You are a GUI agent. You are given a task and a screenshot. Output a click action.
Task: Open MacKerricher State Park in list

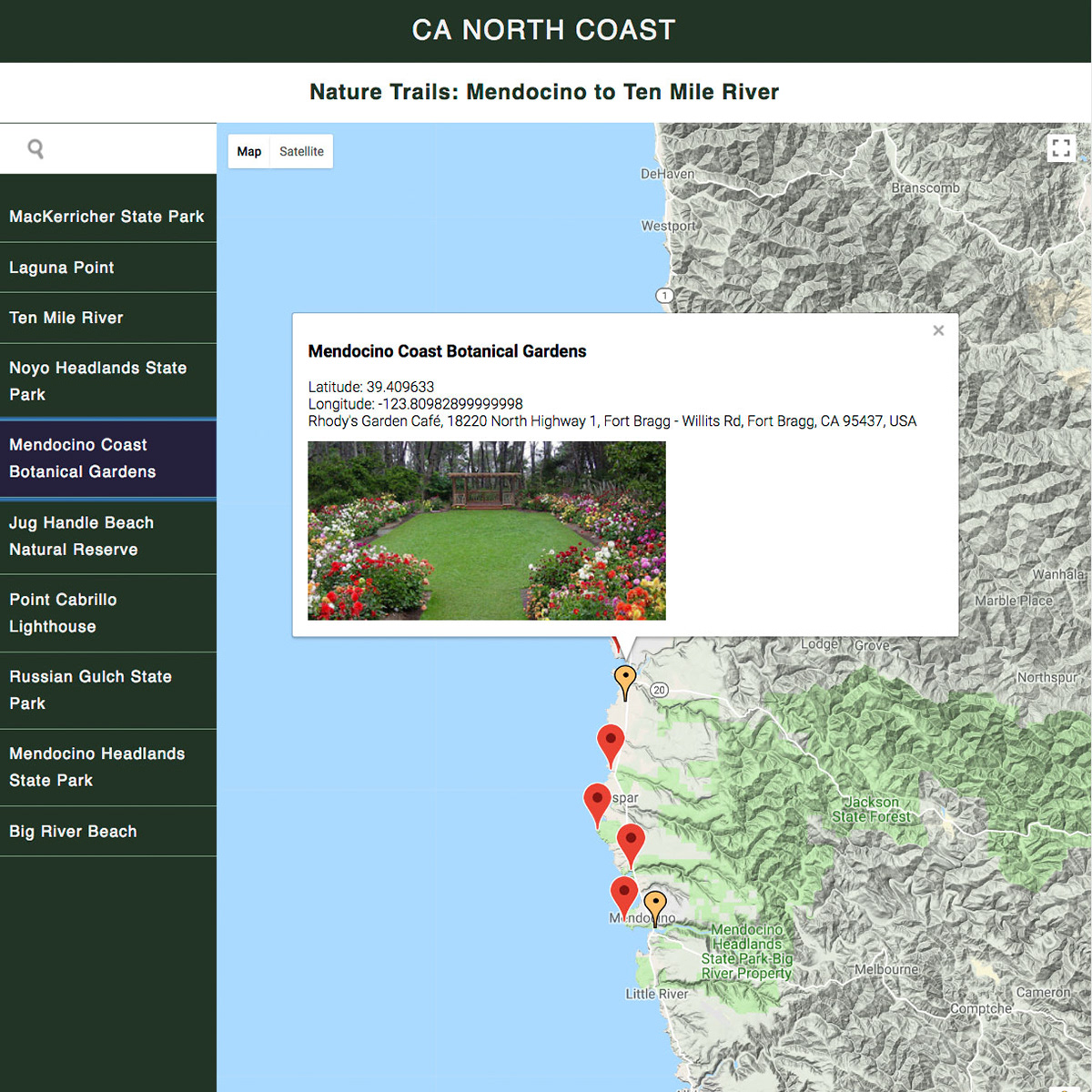pos(108,217)
